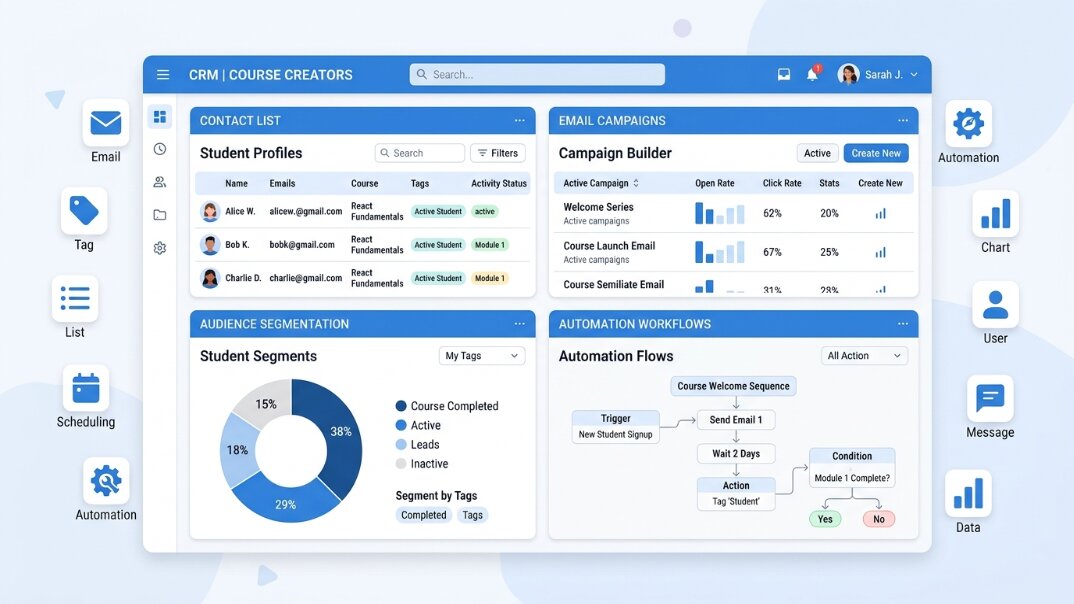Select the Wait 2 Days workflow node
The width and height of the screenshot is (1074, 604).
(736, 453)
